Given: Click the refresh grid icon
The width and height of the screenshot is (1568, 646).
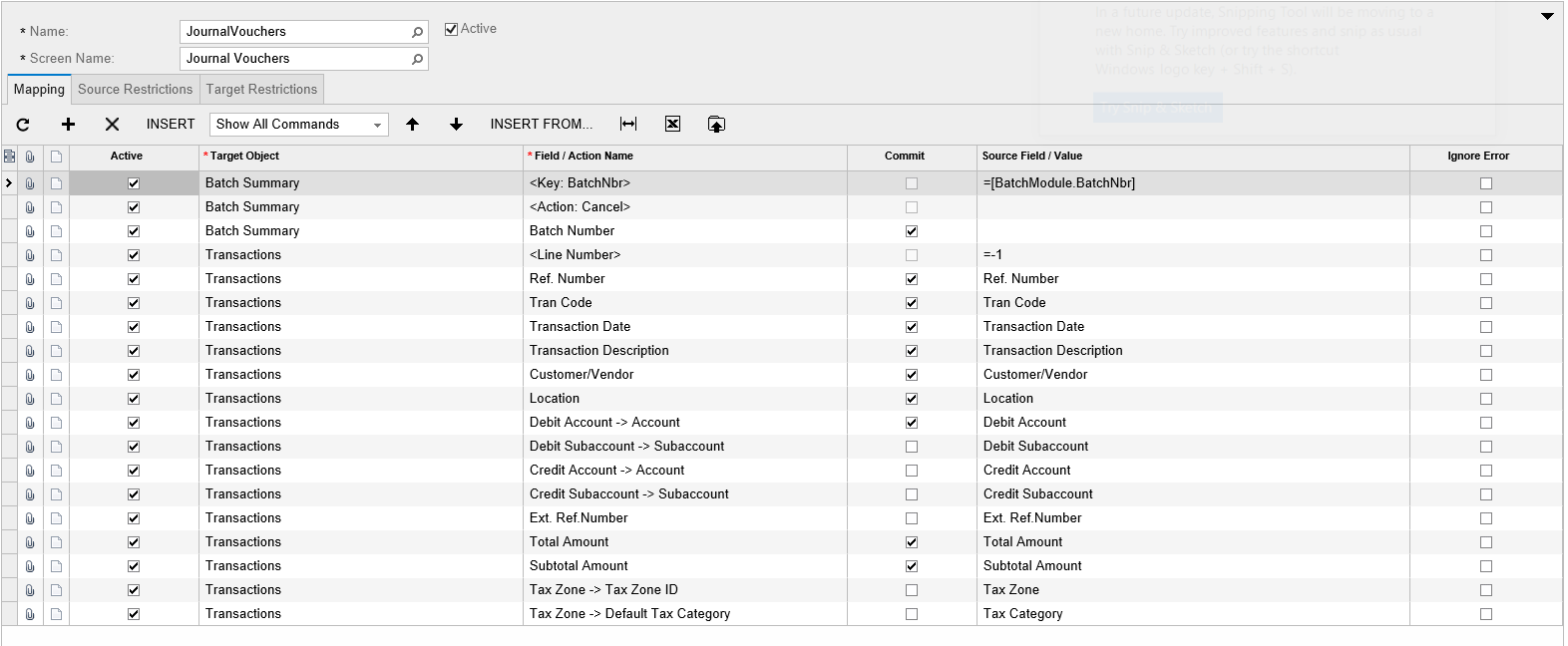Looking at the screenshot, I should pyautogui.click(x=23, y=125).
